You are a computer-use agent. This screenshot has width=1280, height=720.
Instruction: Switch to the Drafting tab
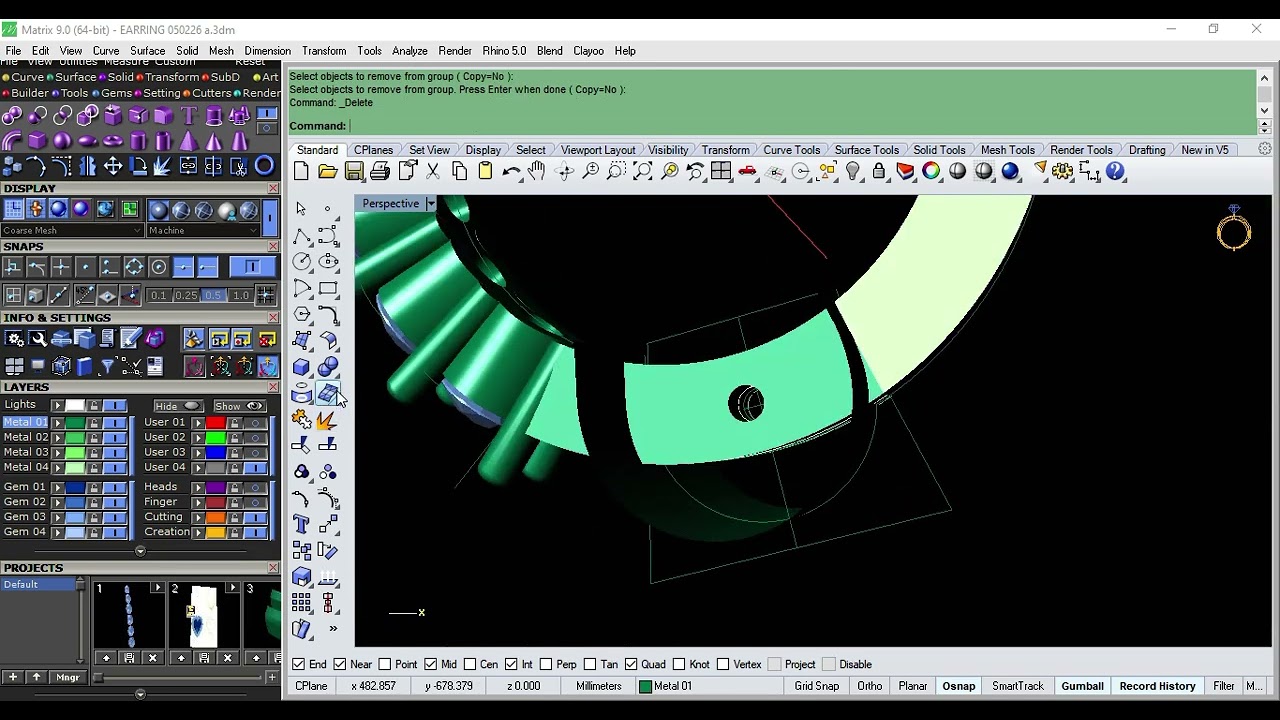[1147, 150]
